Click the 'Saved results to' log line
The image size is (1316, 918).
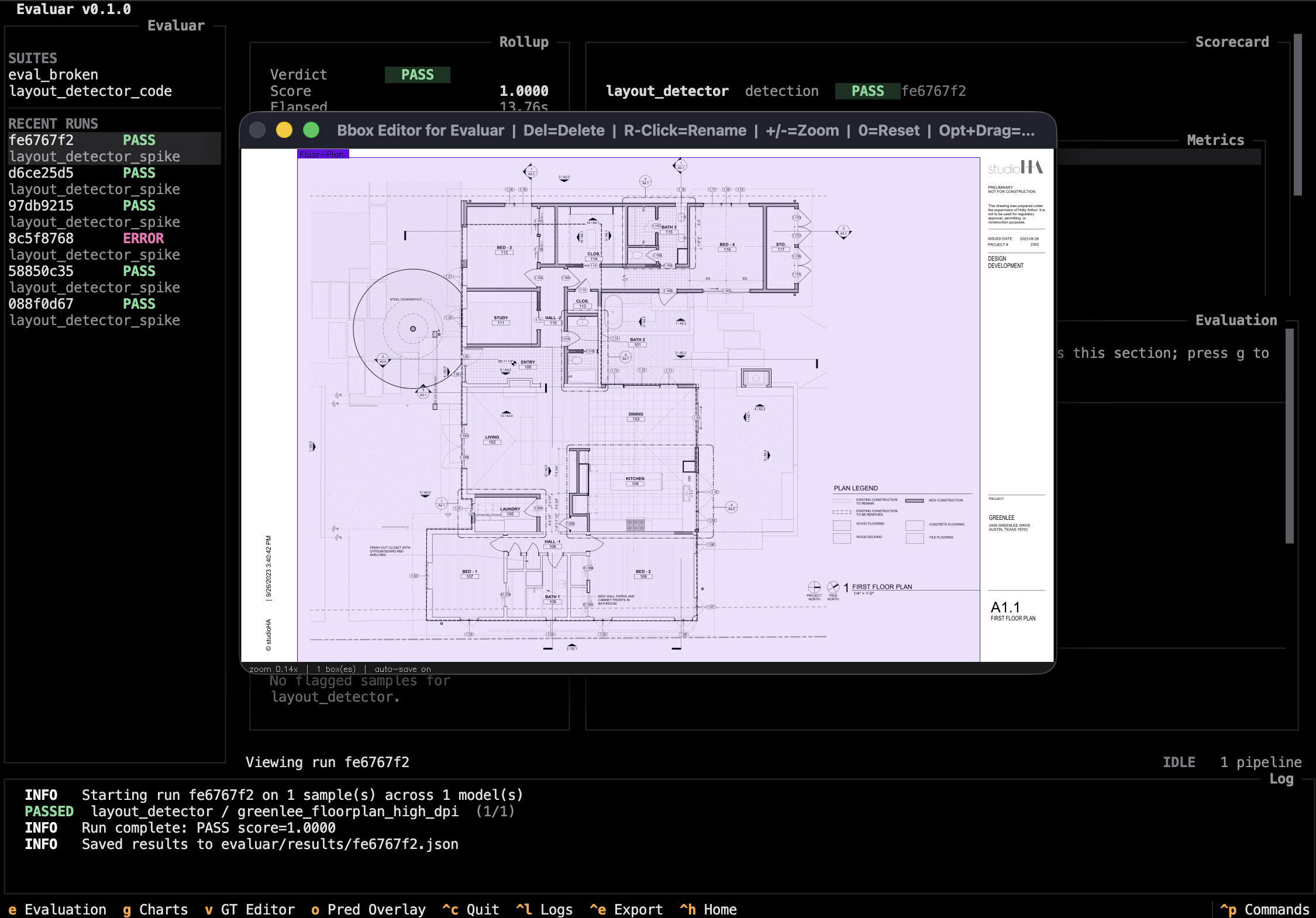click(242, 844)
